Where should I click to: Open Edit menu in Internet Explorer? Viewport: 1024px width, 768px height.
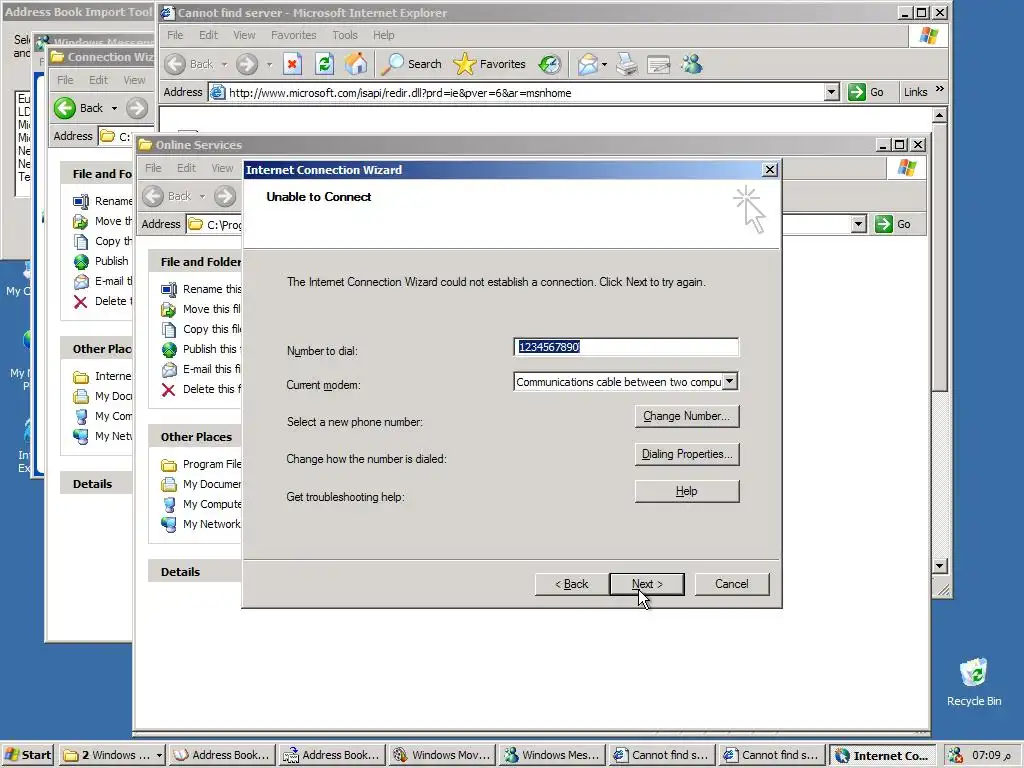coord(208,35)
